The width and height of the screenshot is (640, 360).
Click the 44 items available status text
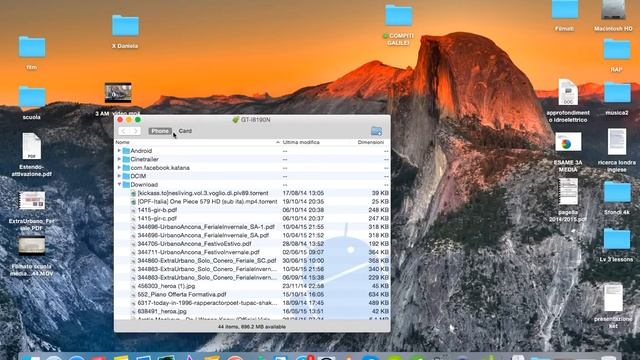point(252,327)
